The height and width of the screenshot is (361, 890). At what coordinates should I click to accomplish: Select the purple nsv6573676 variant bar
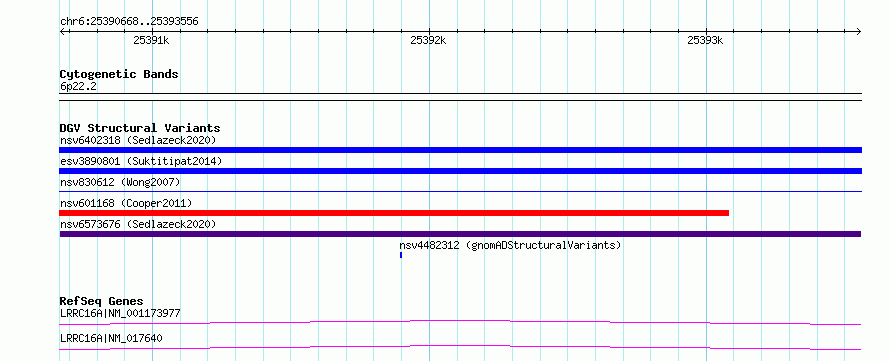tap(460, 234)
